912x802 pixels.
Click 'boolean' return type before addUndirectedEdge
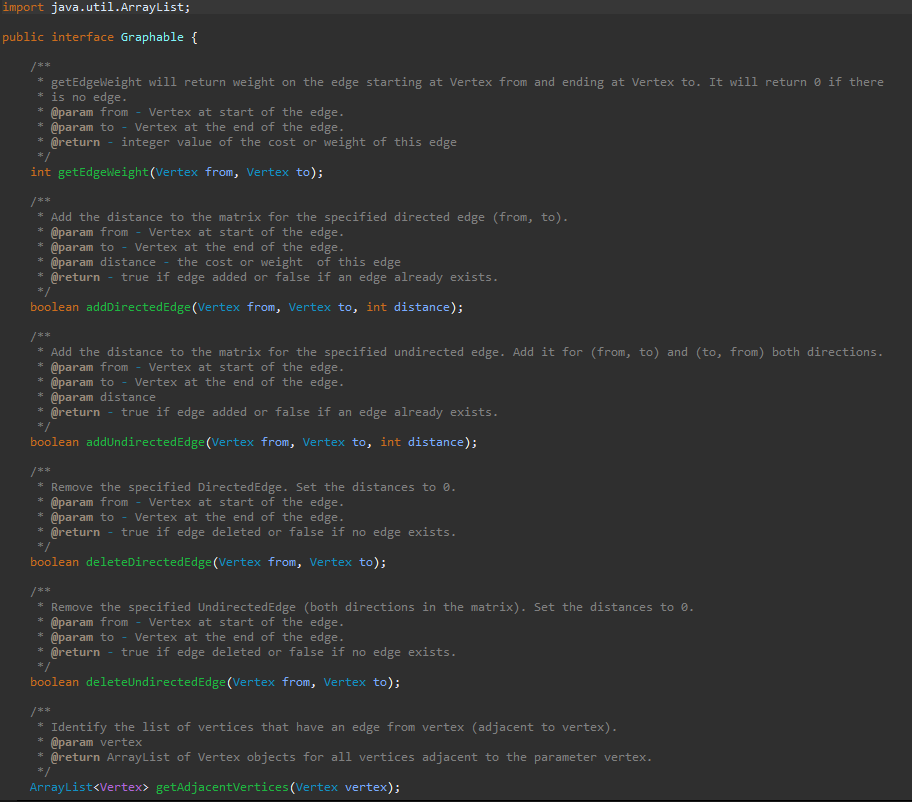pyautogui.click(x=55, y=442)
